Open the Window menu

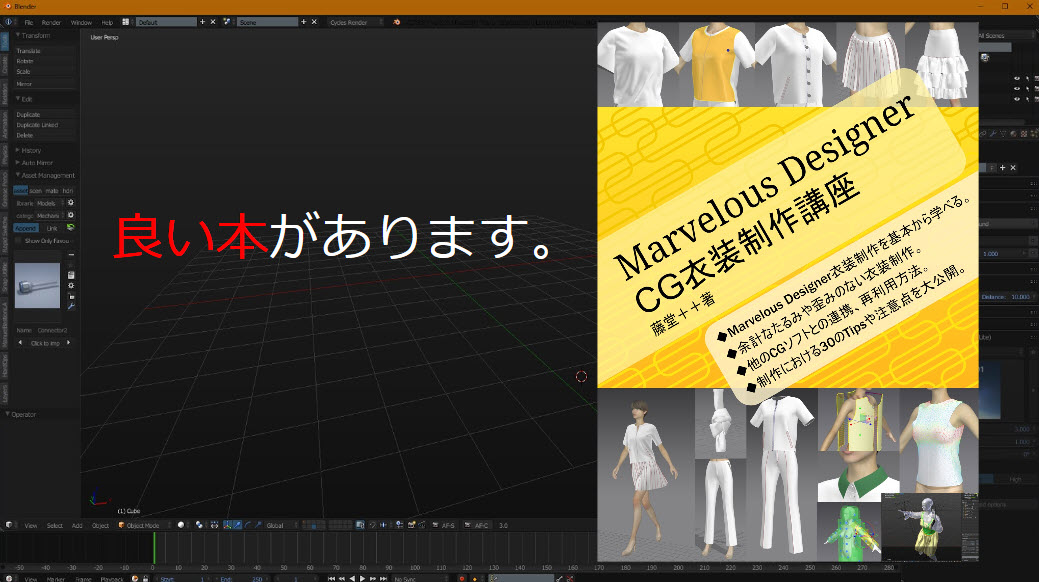pos(82,23)
